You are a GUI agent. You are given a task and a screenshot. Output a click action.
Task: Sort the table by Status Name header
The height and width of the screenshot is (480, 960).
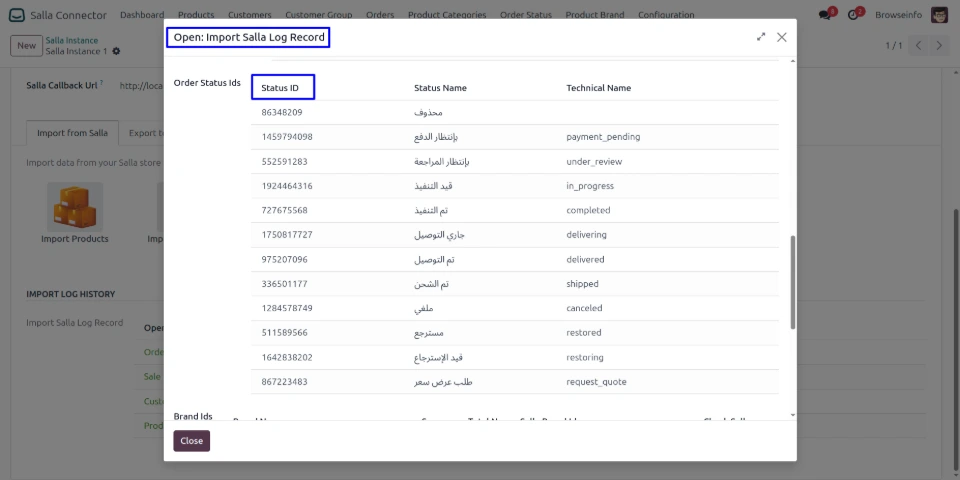coord(440,88)
